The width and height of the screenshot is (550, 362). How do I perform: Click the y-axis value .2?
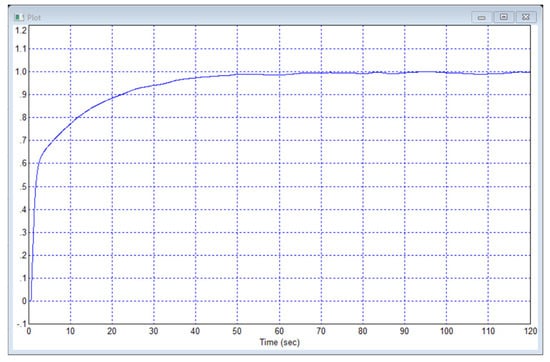[x=23, y=255]
